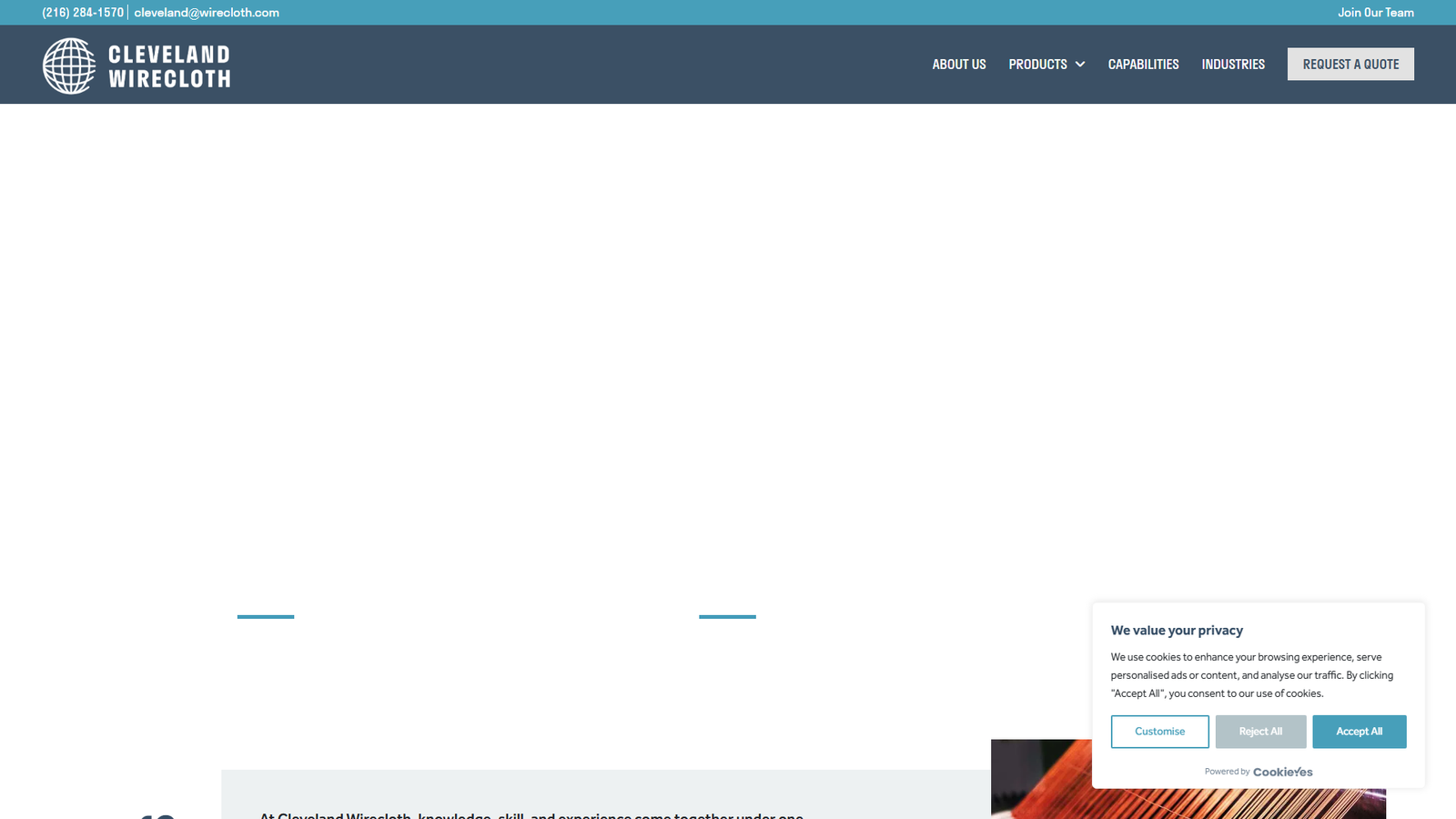The width and height of the screenshot is (1456, 819).
Task: Click the cleveland@wirecloth.com email link
Action: (x=207, y=13)
